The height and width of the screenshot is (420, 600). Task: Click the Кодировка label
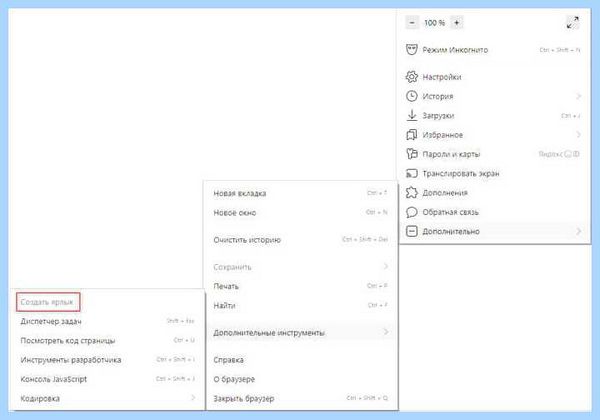tap(40, 398)
